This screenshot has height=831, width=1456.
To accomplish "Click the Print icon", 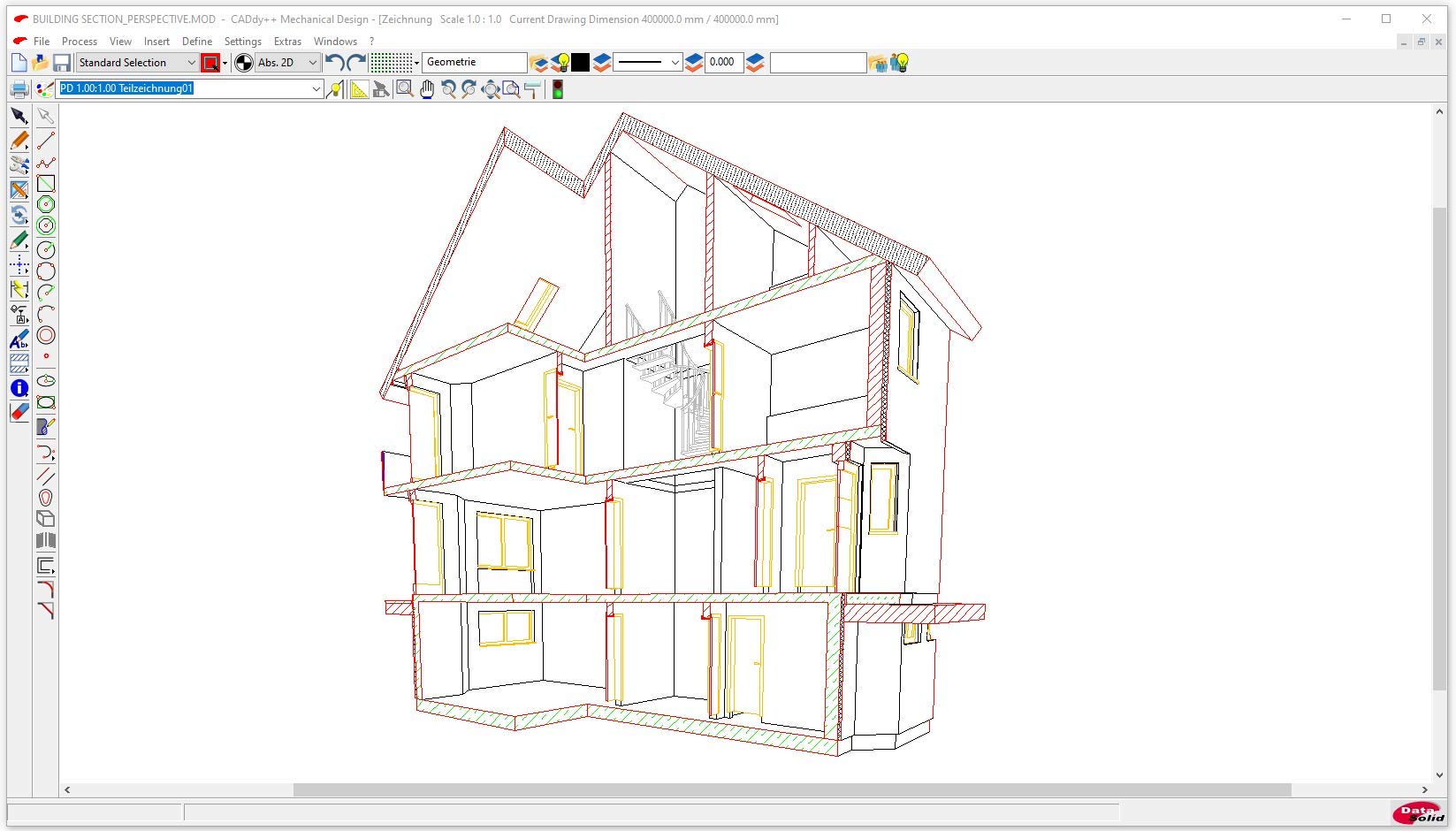I will point(19,89).
